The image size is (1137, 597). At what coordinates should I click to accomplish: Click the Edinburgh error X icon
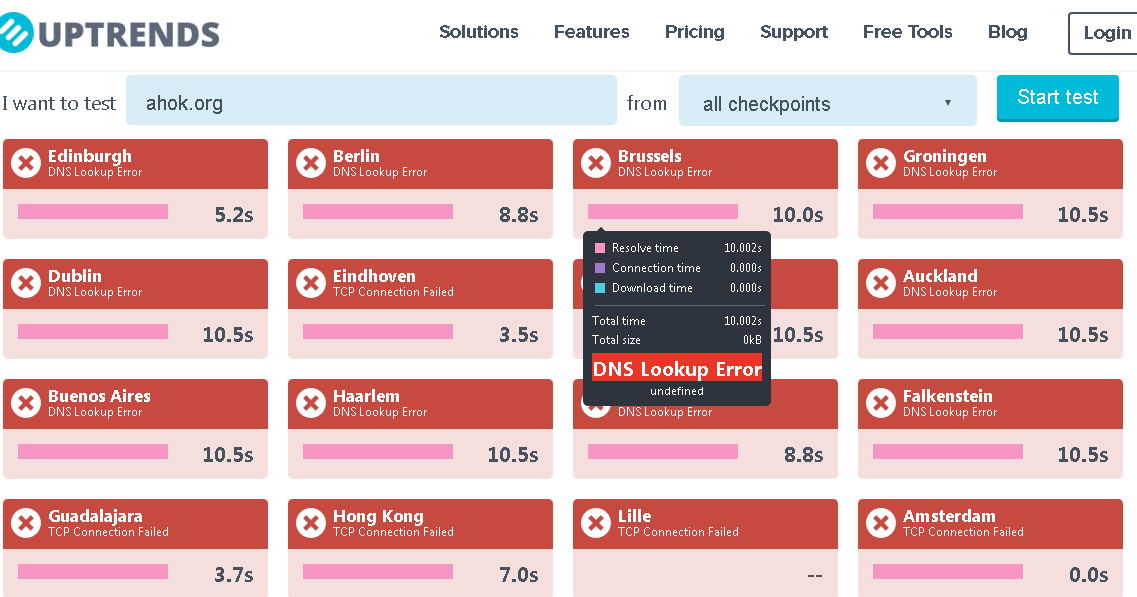point(25,163)
